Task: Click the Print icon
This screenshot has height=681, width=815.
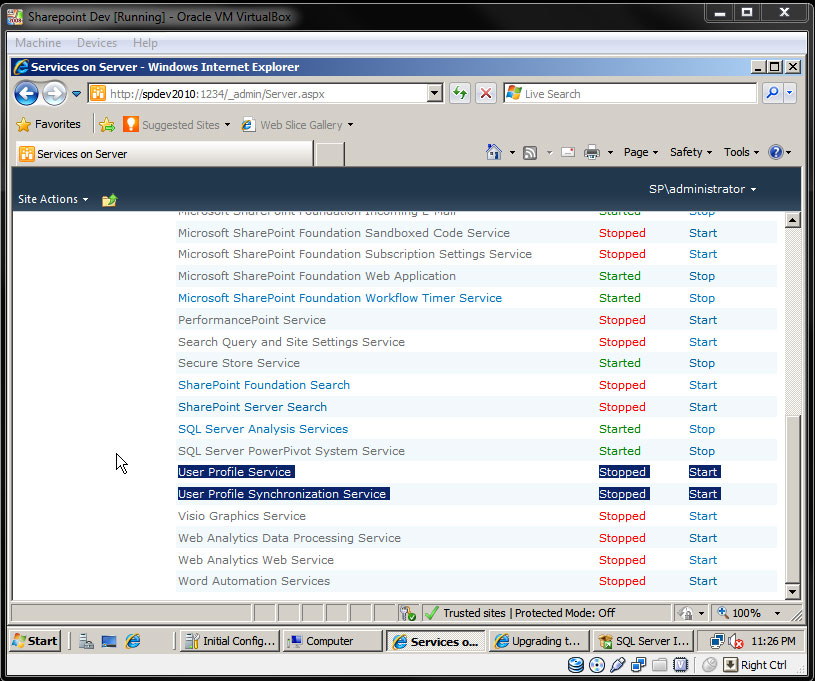Action: point(591,152)
